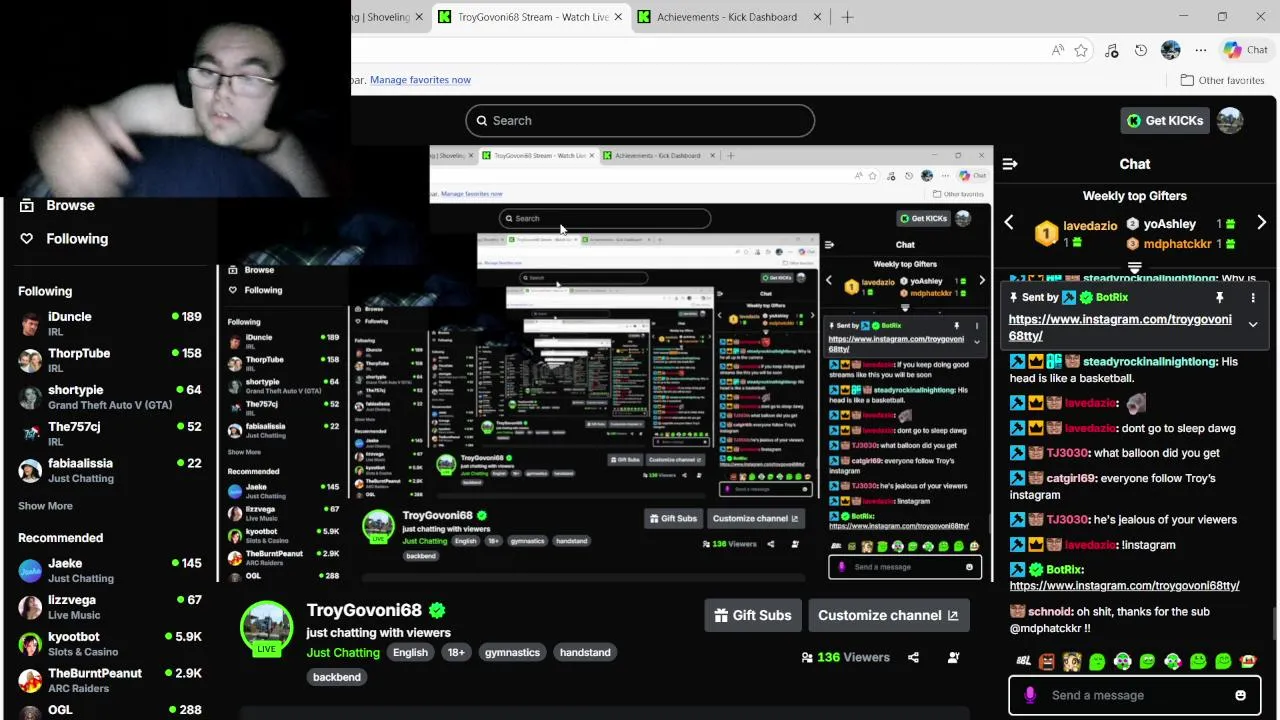The image size is (1280, 720).
Task: Type in the Send a message field
Action: 1135,695
